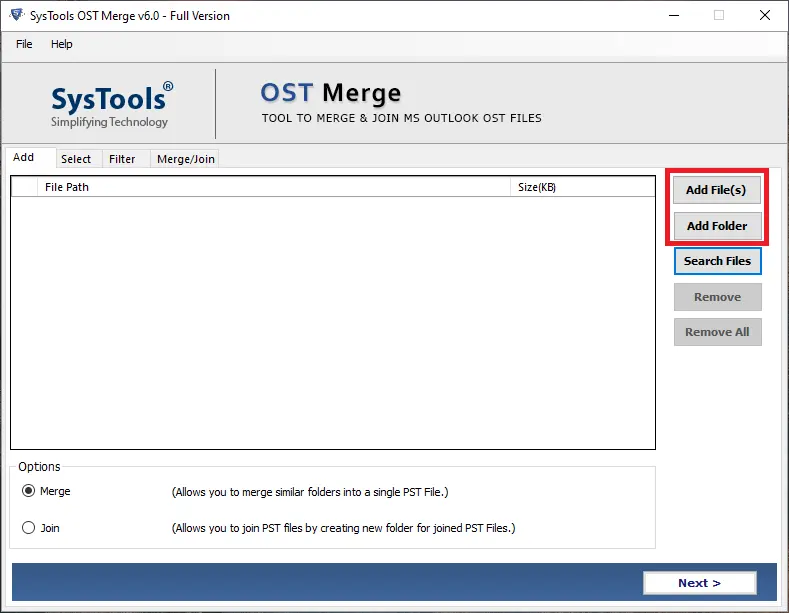The width and height of the screenshot is (789, 613).
Task: Click the 'OST Merge' banner heading
Action: point(331,93)
